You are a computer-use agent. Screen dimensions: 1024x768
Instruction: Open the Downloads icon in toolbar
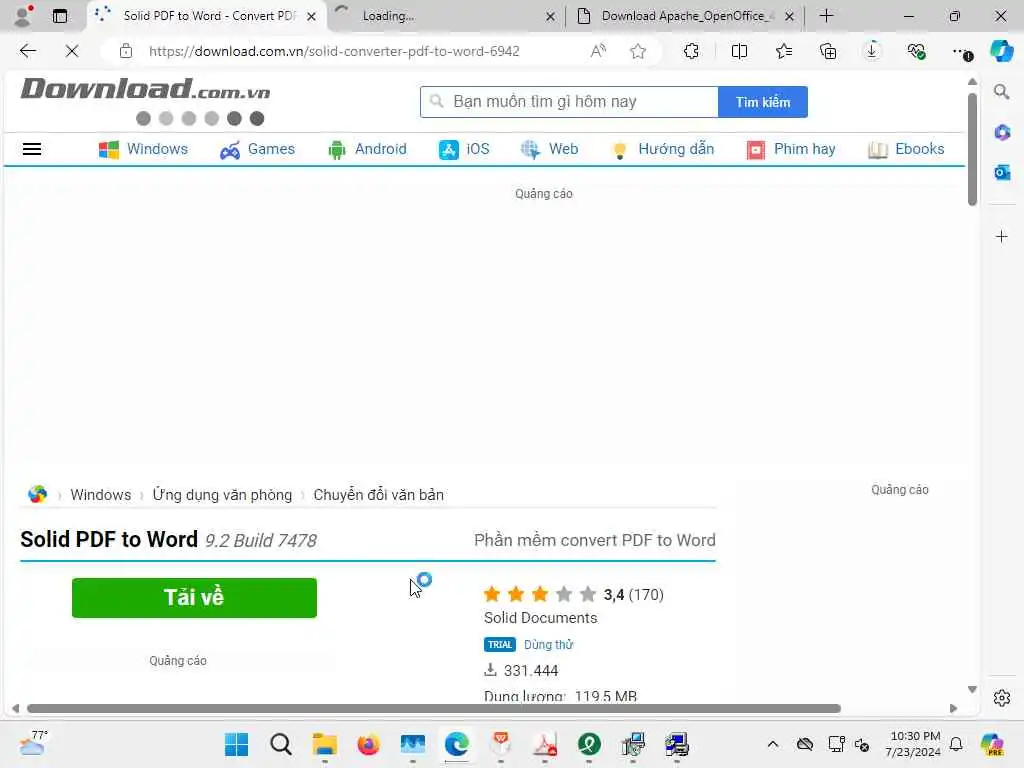872,51
